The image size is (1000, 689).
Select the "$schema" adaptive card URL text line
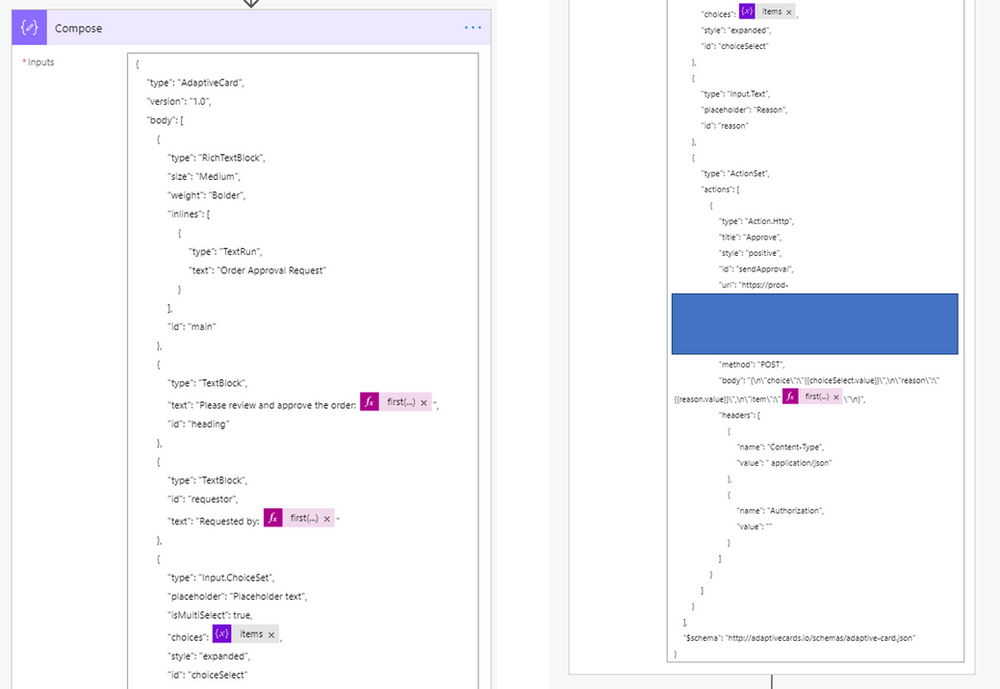pyautogui.click(x=799, y=637)
